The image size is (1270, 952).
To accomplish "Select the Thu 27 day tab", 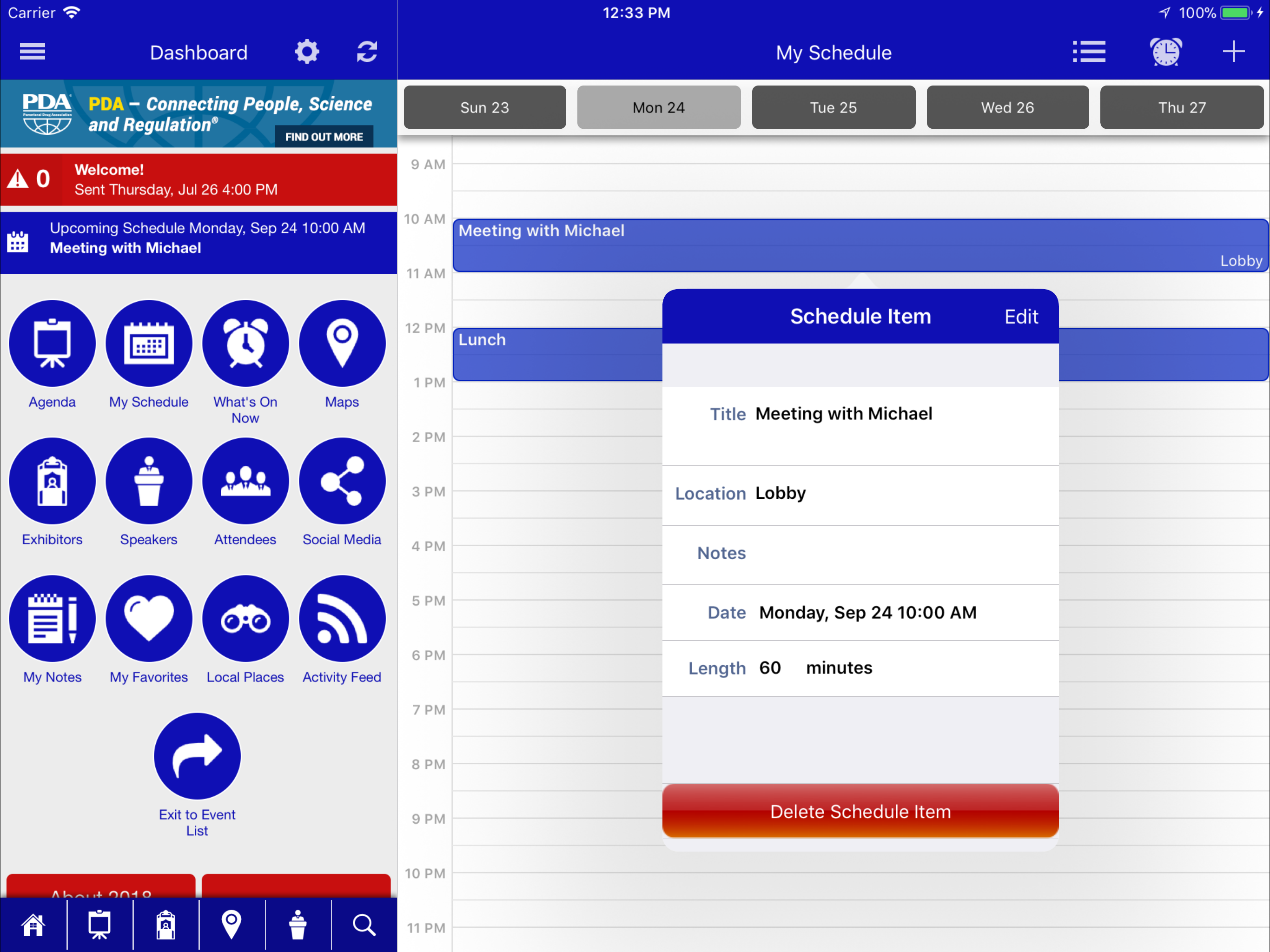I will tap(1182, 107).
